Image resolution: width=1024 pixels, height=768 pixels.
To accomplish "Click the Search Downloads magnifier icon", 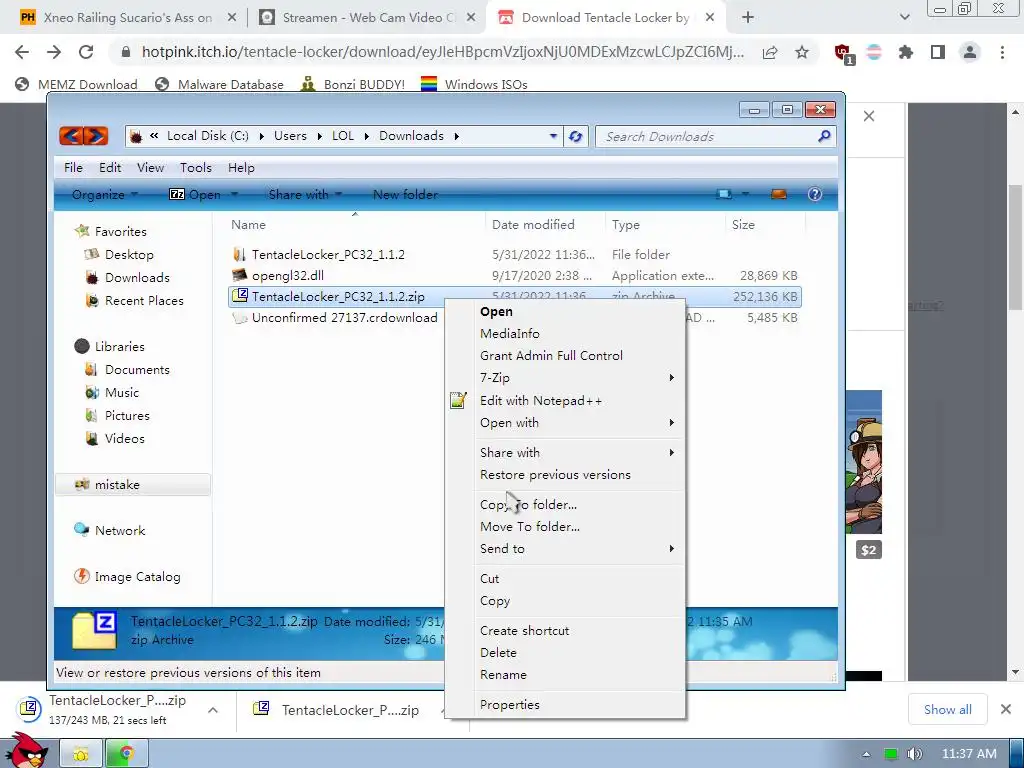I will 824,136.
